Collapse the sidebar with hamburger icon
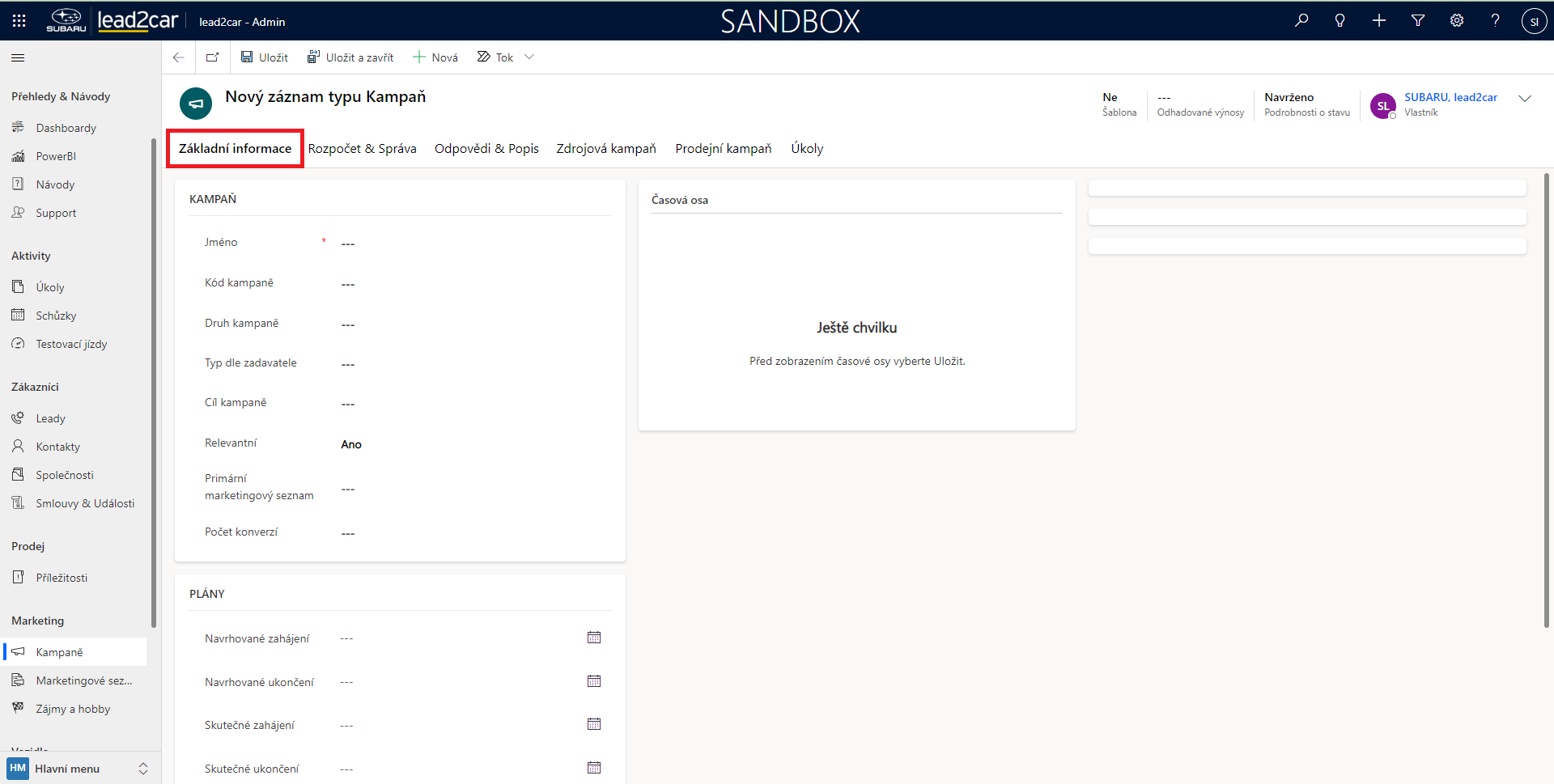 [18, 57]
